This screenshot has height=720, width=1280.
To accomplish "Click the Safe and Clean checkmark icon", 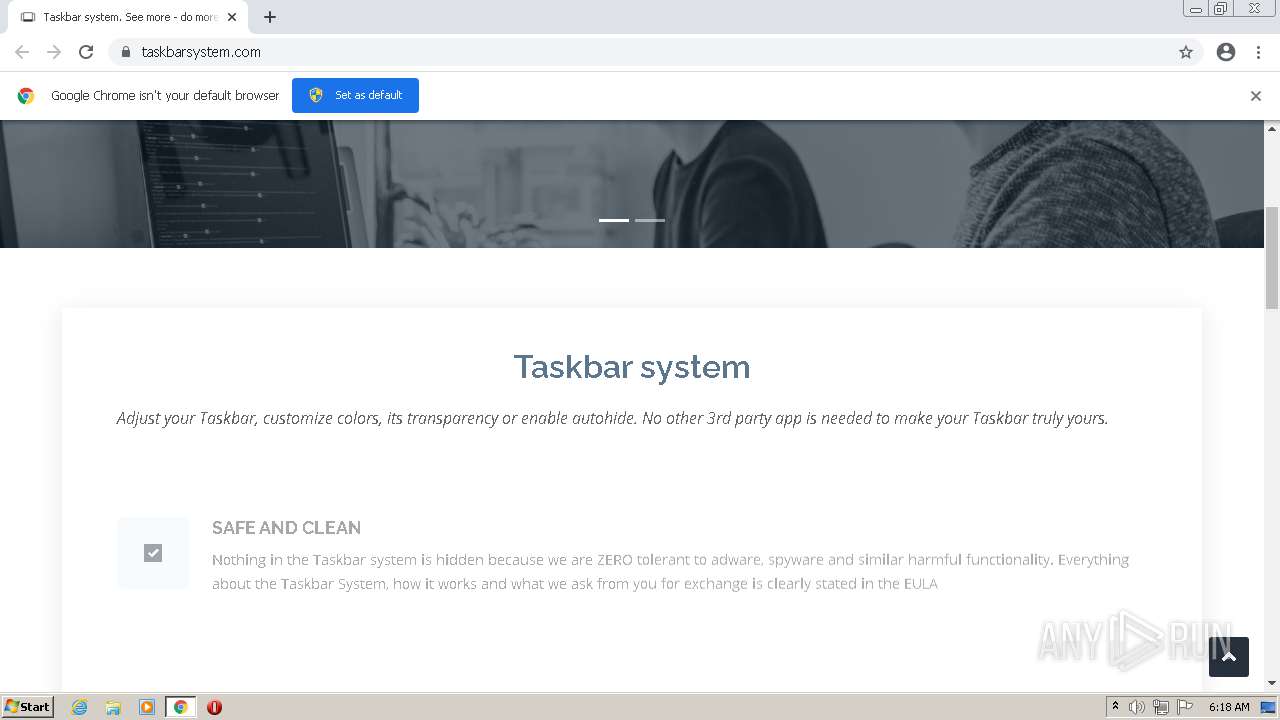I will 153,553.
